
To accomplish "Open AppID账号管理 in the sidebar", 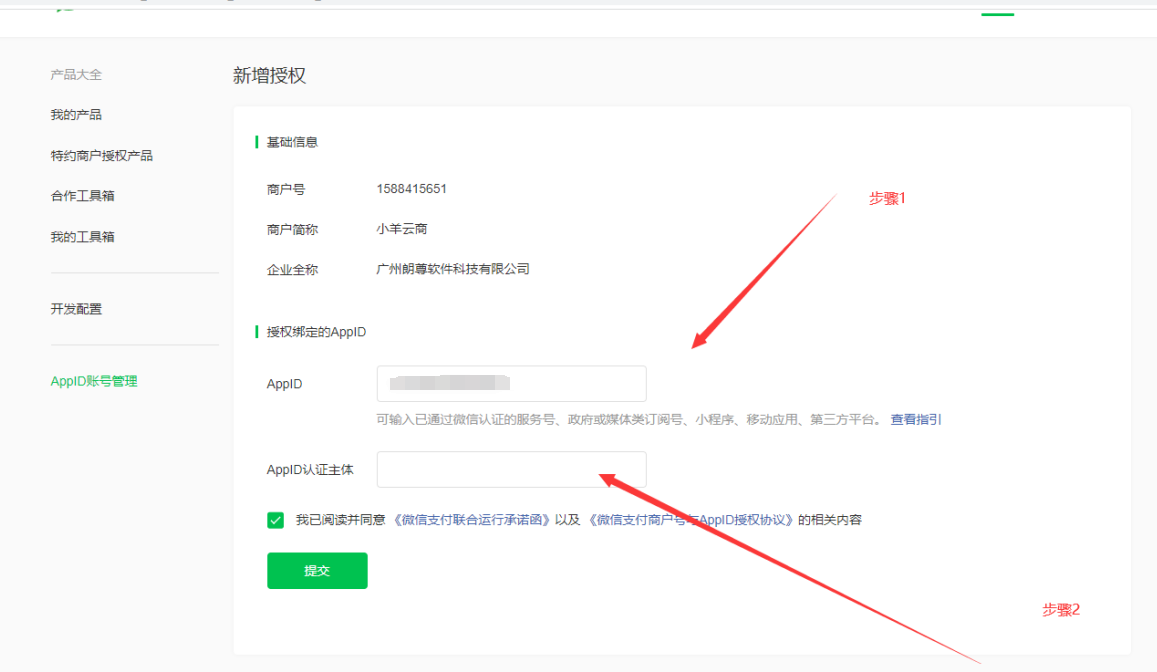I will point(94,381).
